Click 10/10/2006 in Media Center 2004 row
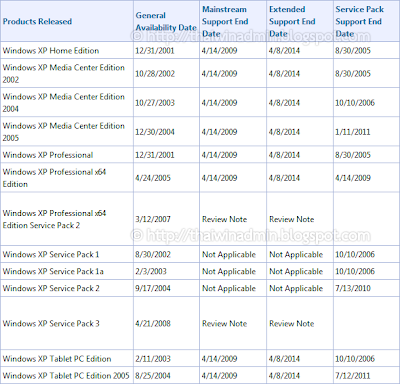 pyautogui.click(x=355, y=103)
